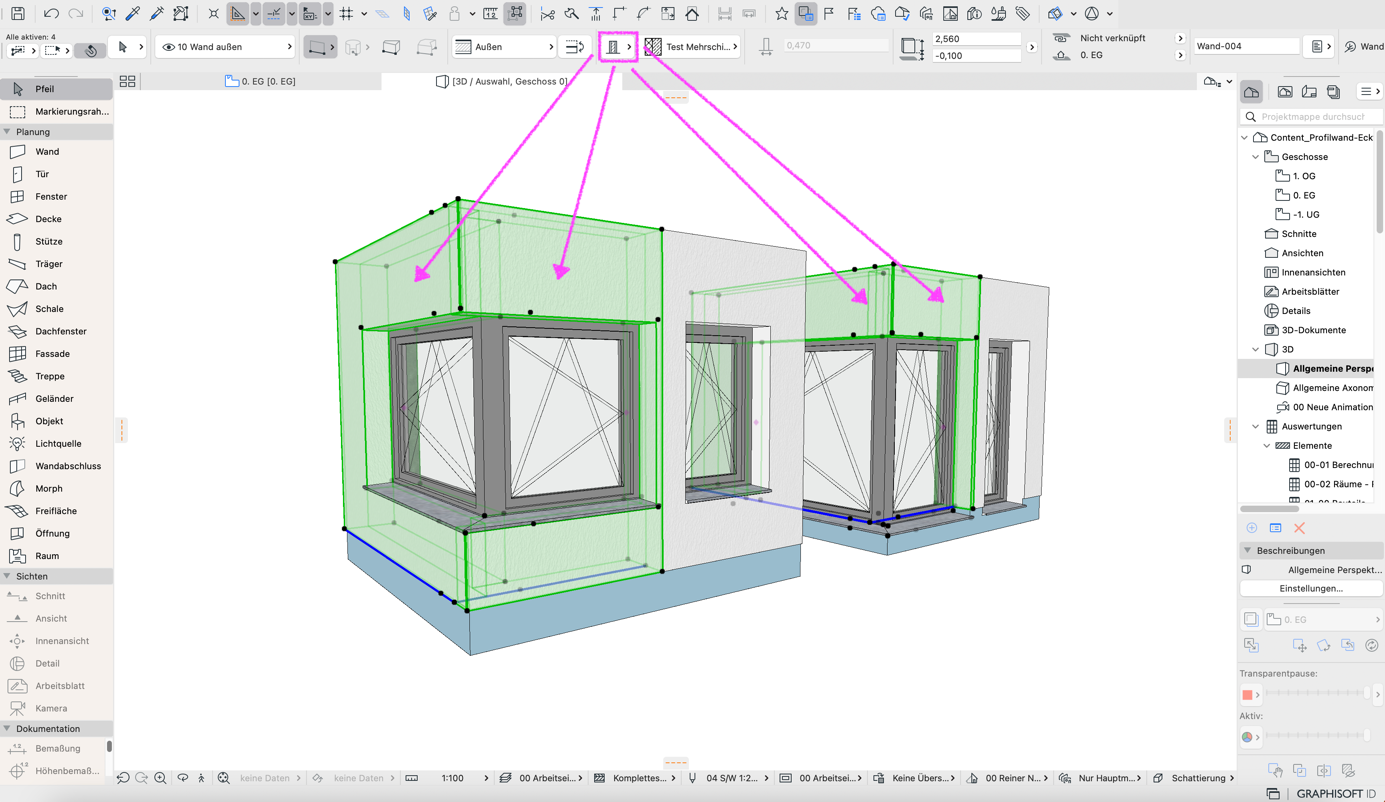The width and height of the screenshot is (1385, 802).
Task: Select Ansichten in the project map
Action: click(x=1302, y=253)
